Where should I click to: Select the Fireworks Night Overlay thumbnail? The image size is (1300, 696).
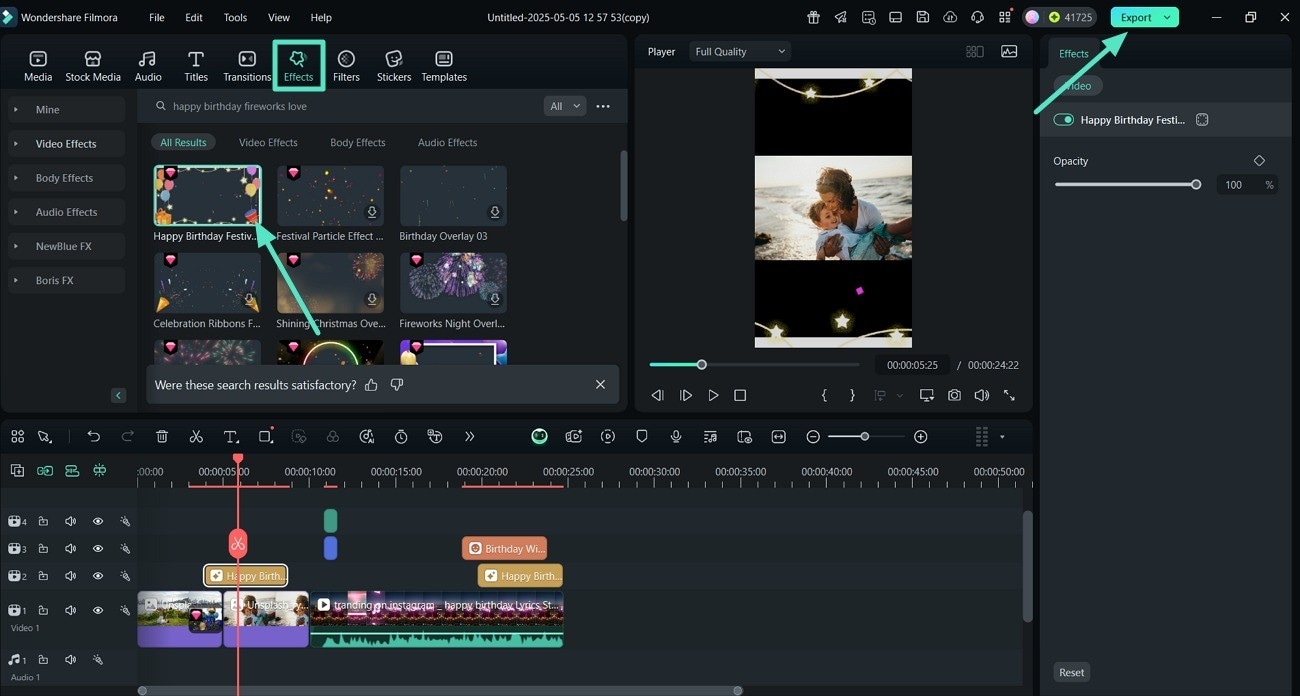[x=453, y=282]
